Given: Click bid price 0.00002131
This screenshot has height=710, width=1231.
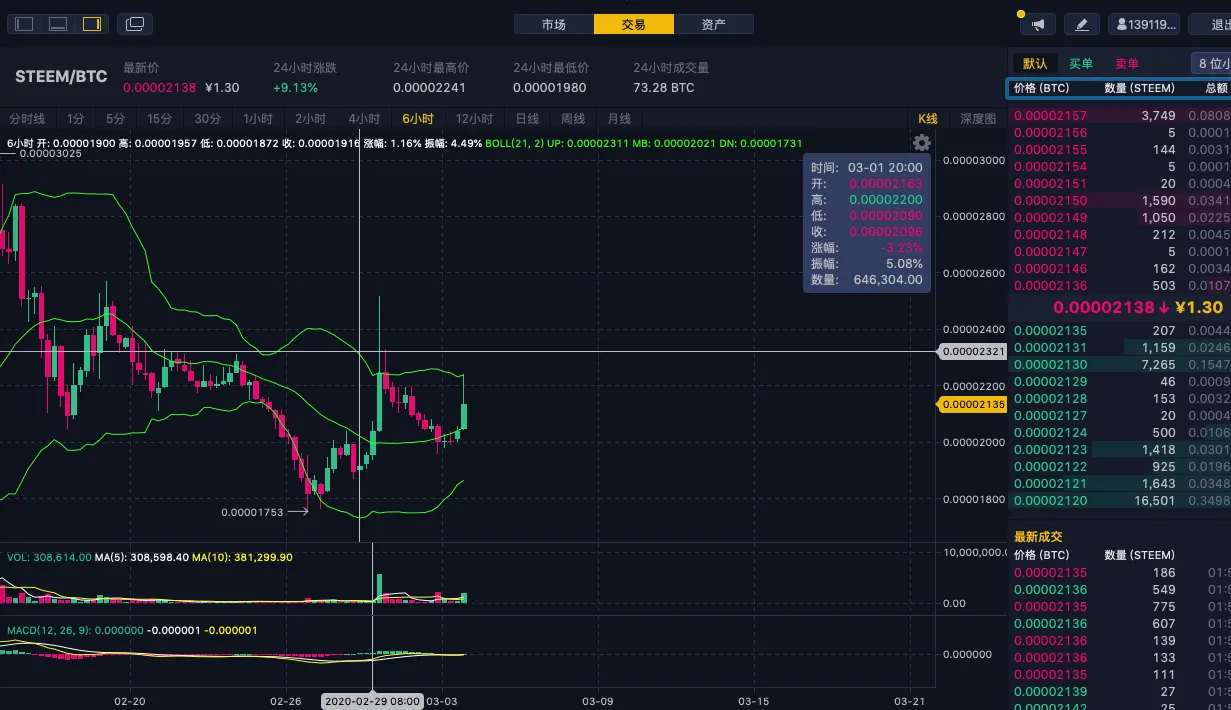Looking at the screenshot, I should click(x=1050, y=348).
